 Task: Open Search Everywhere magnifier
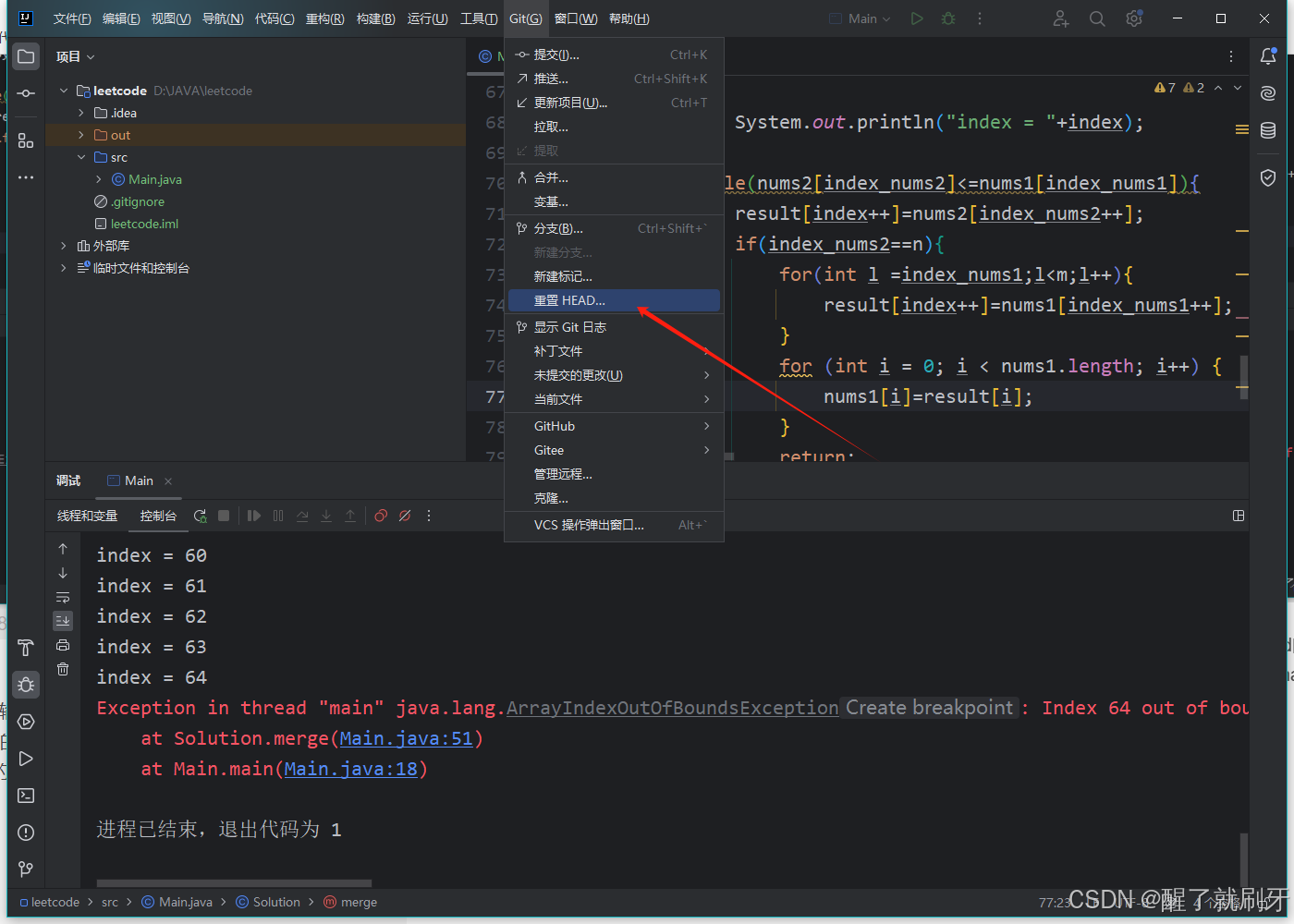[x=1097, y=18]
